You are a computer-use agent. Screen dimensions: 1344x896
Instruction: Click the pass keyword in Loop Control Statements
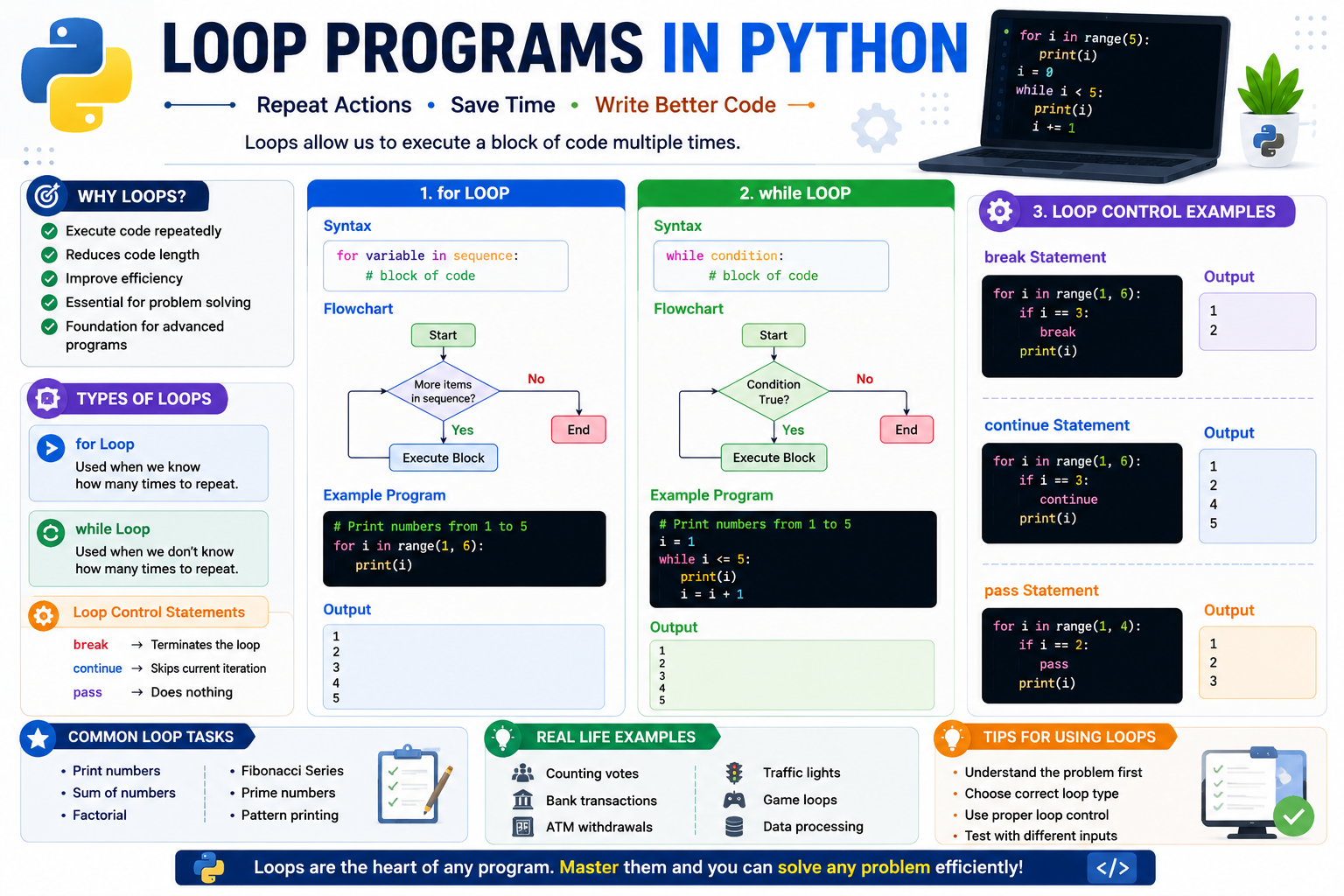[87, 692]
